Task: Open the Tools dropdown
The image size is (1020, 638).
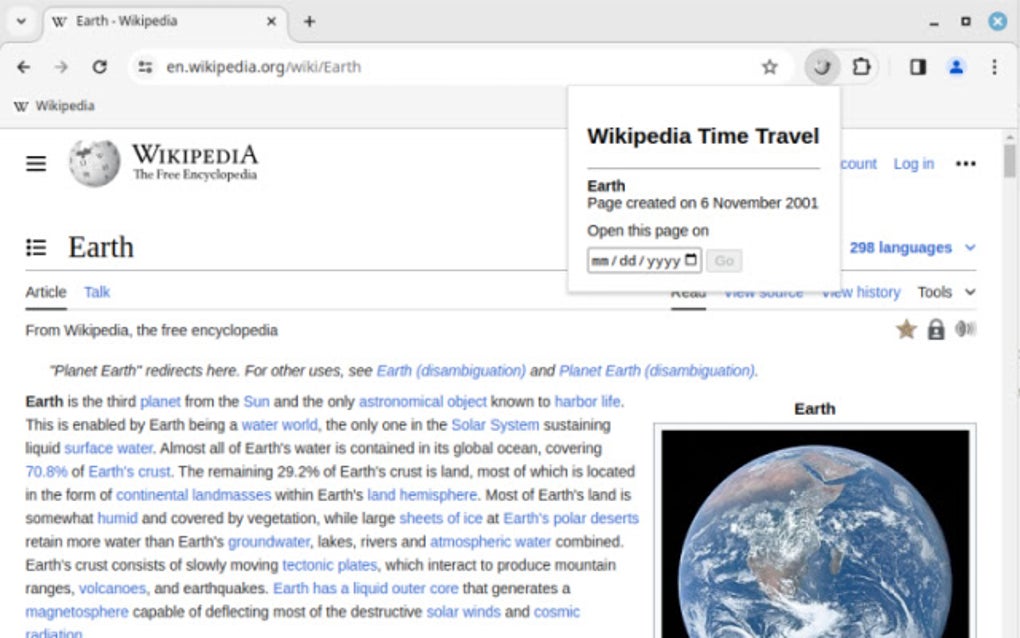Action: pyautogui.click(x=944, y=292)
